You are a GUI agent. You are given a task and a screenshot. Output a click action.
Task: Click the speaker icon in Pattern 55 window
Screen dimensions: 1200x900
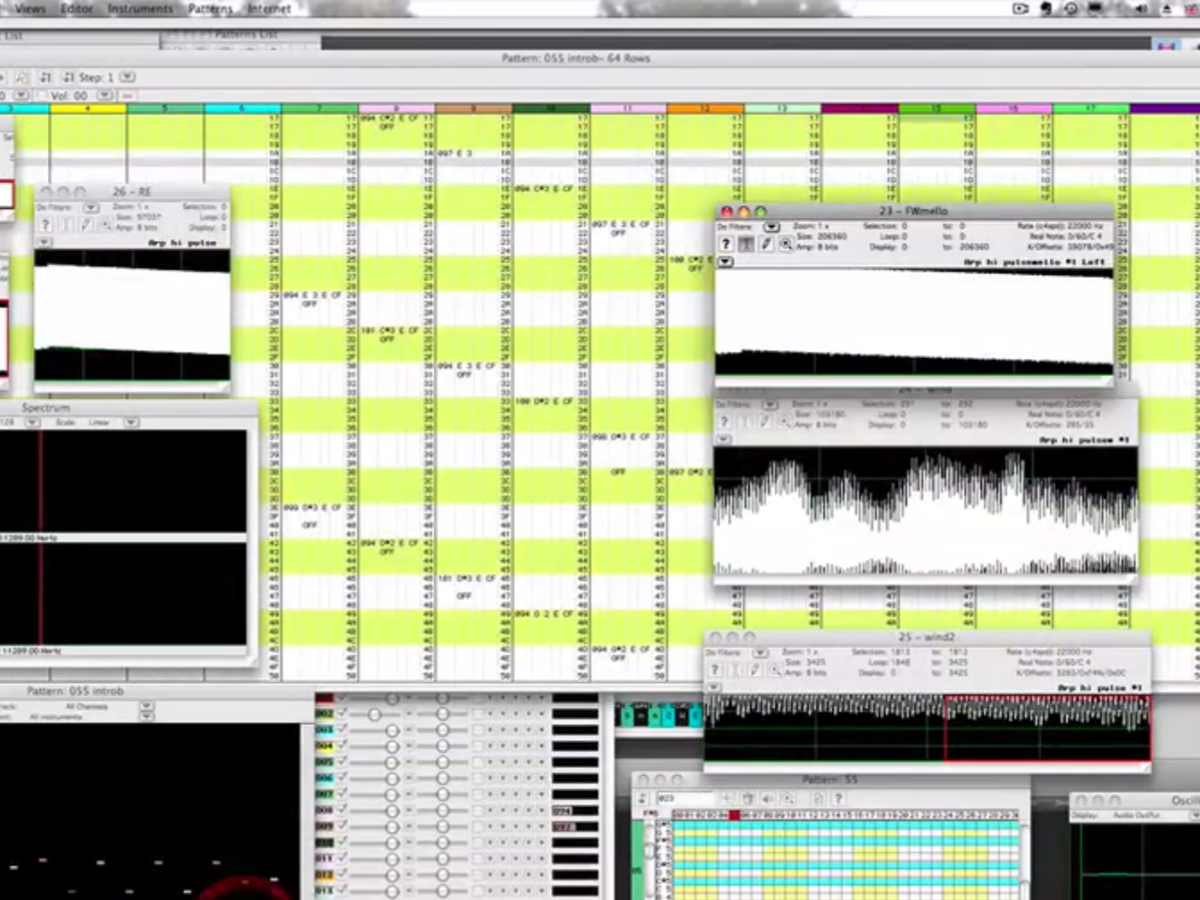click(768, 798)
